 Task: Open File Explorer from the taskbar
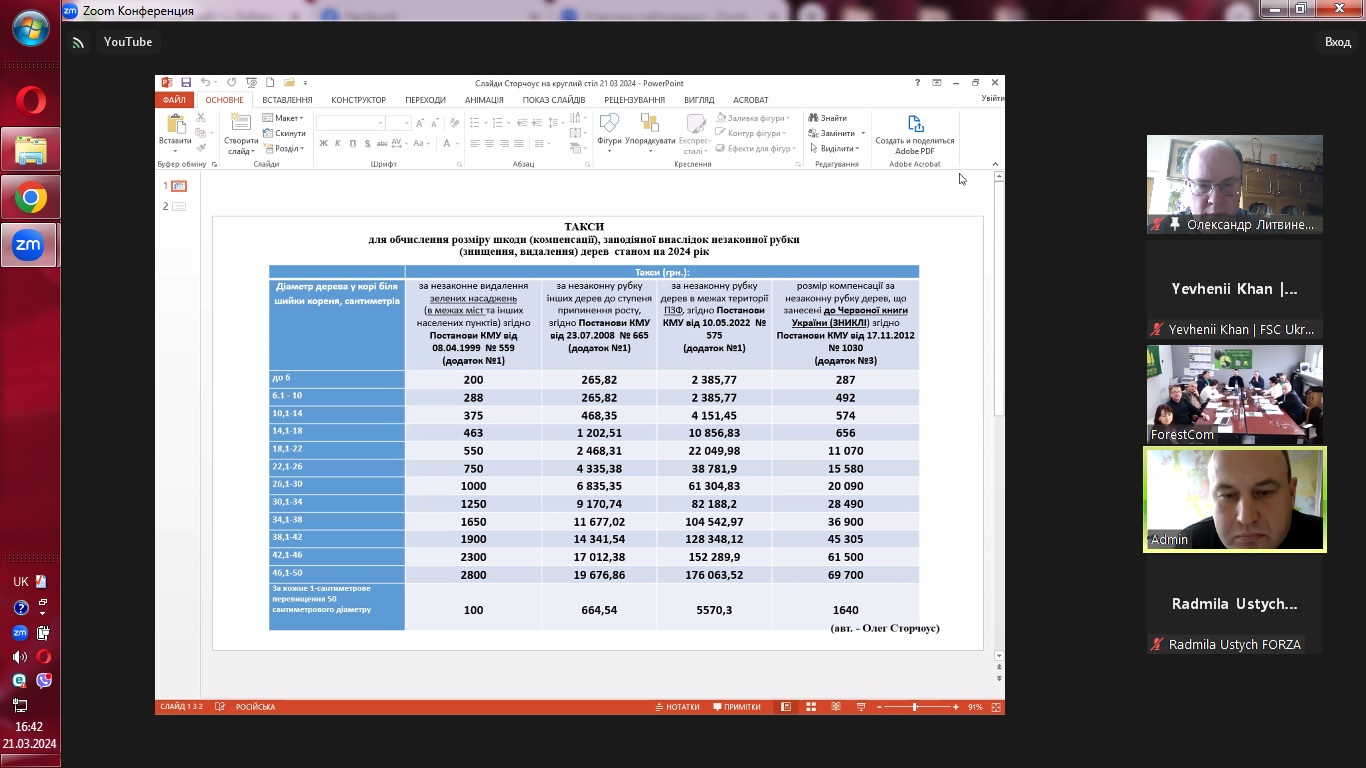click(x=30, y=150)
